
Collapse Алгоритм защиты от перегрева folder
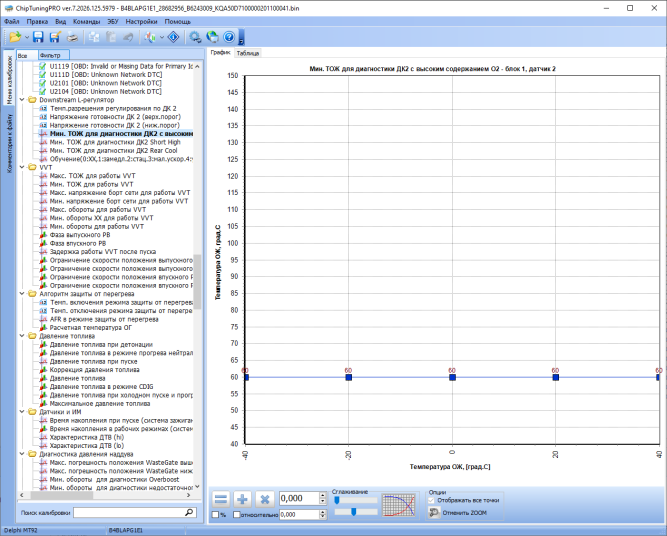[x=22, y=294]
